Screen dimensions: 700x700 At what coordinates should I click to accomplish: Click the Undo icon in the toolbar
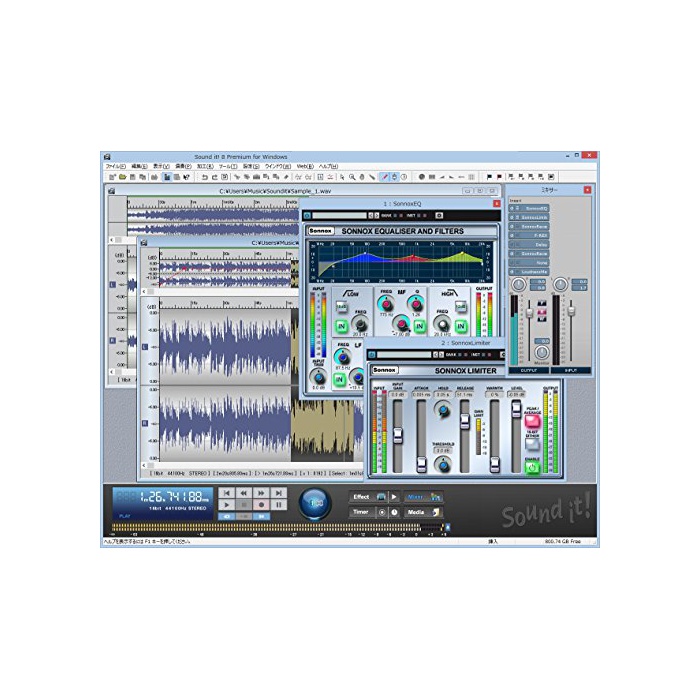click(x=204, y=177)
